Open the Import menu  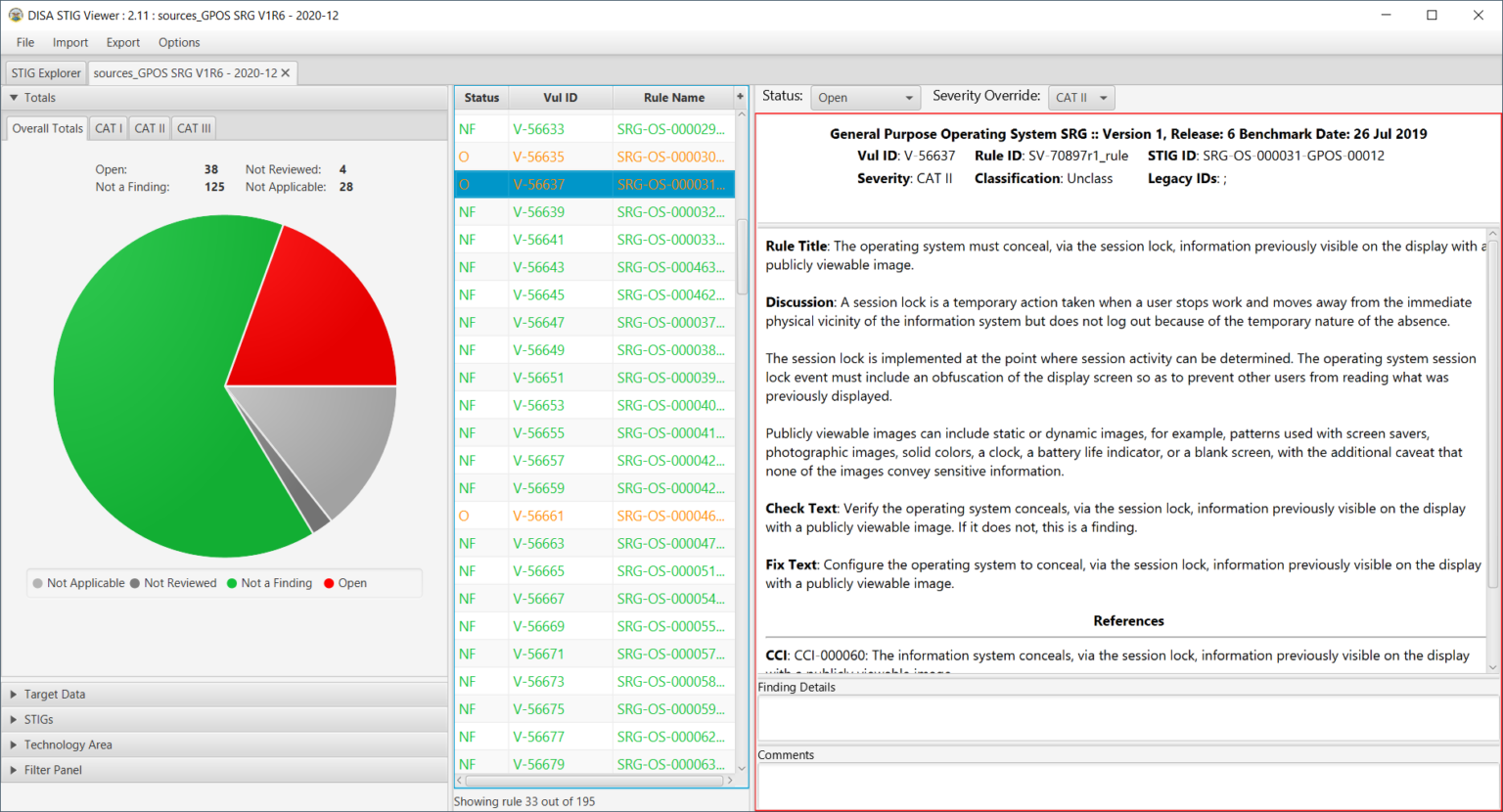click(x=69, y=42)
